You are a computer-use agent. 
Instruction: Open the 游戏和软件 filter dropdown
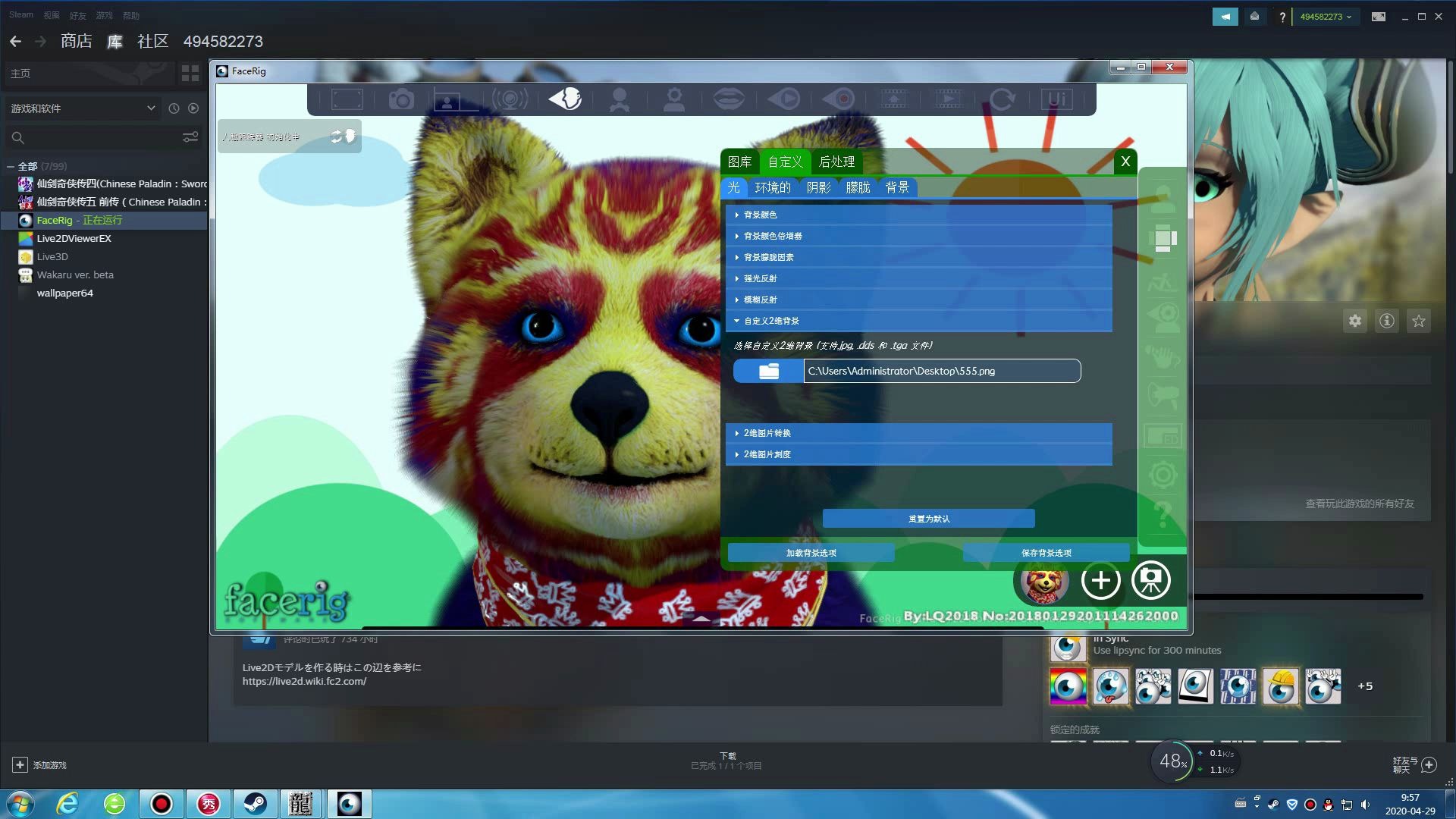tap(83, 108)
